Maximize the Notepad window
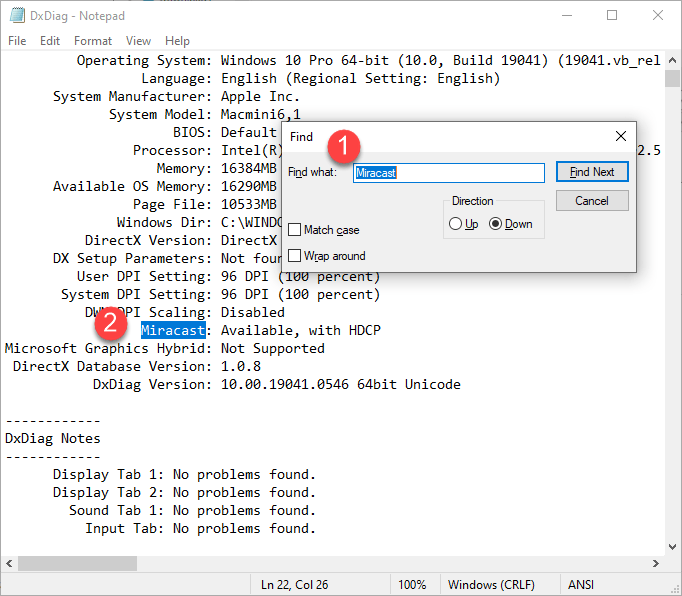The image size is (682, 596). click(x=612, y=16)
